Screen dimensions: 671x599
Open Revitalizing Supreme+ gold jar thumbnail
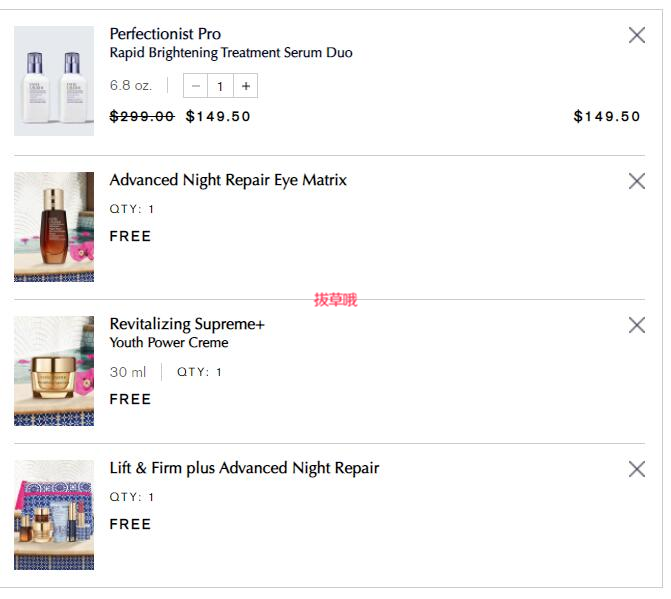coord(54,371)
